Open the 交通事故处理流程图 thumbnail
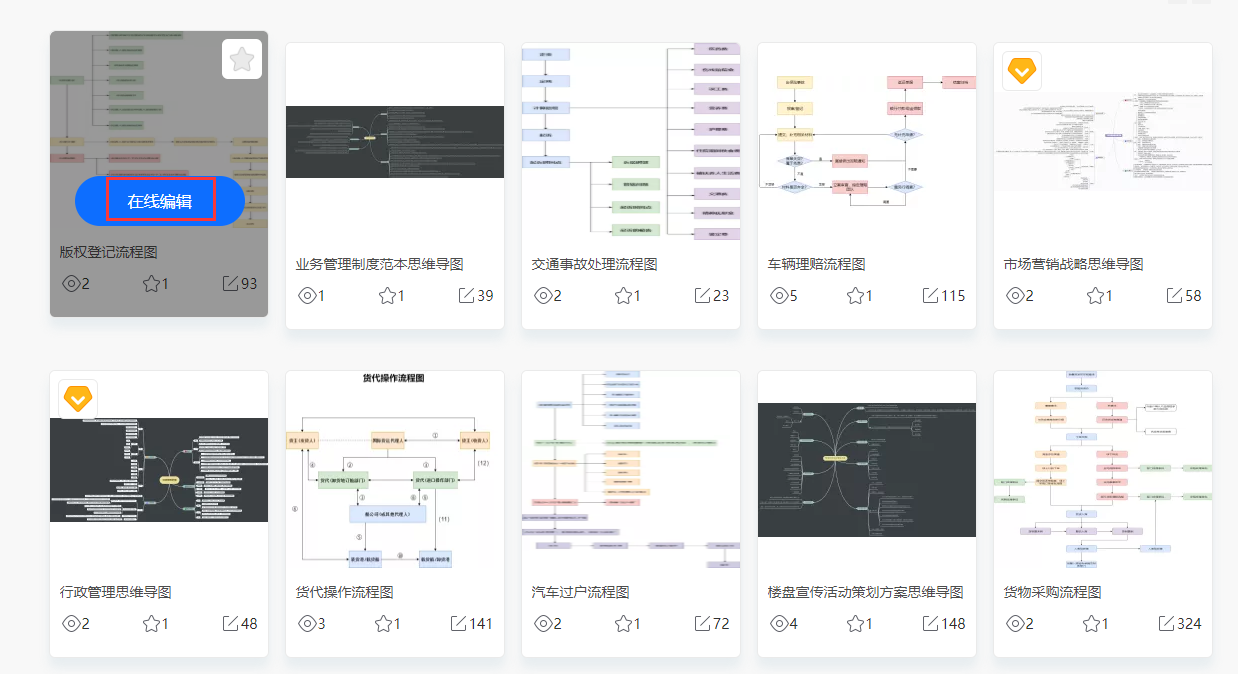Viewport: 1238px width, 674px height. pyautogui.click(x=631, y=142)
